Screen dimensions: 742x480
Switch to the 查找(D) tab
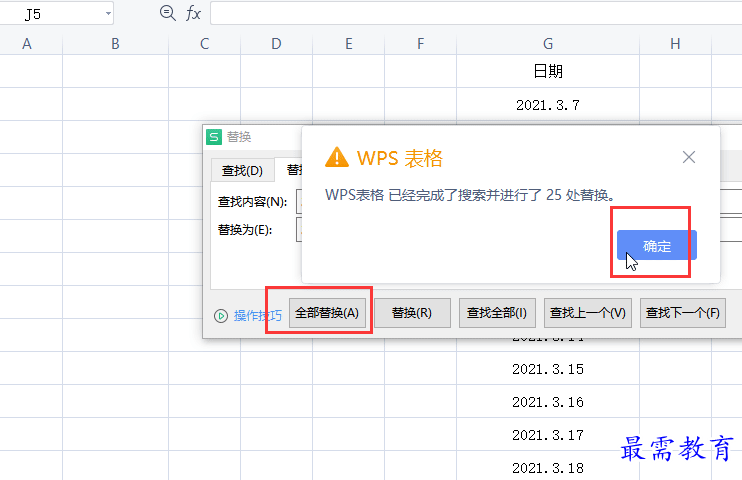(x=242, y=170)
